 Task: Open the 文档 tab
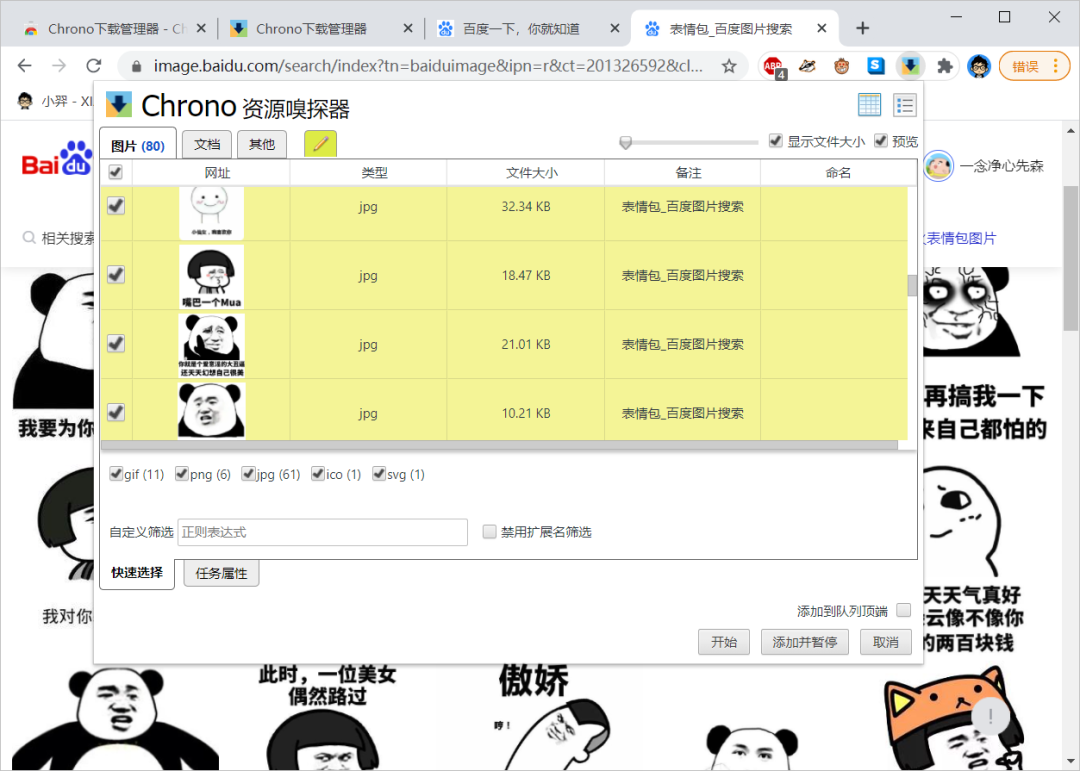coord(207,144)
